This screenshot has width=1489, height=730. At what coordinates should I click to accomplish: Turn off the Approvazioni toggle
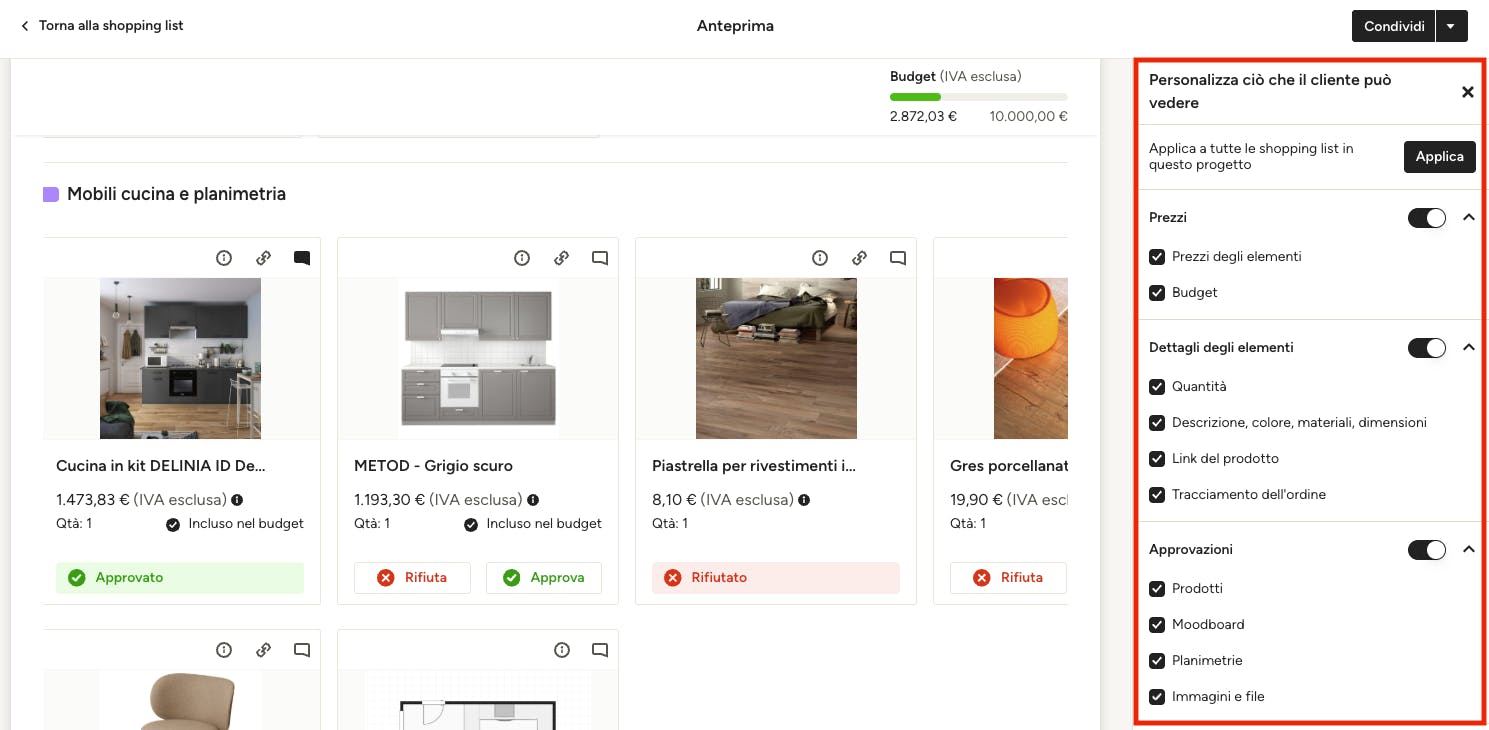point(1426,550)
